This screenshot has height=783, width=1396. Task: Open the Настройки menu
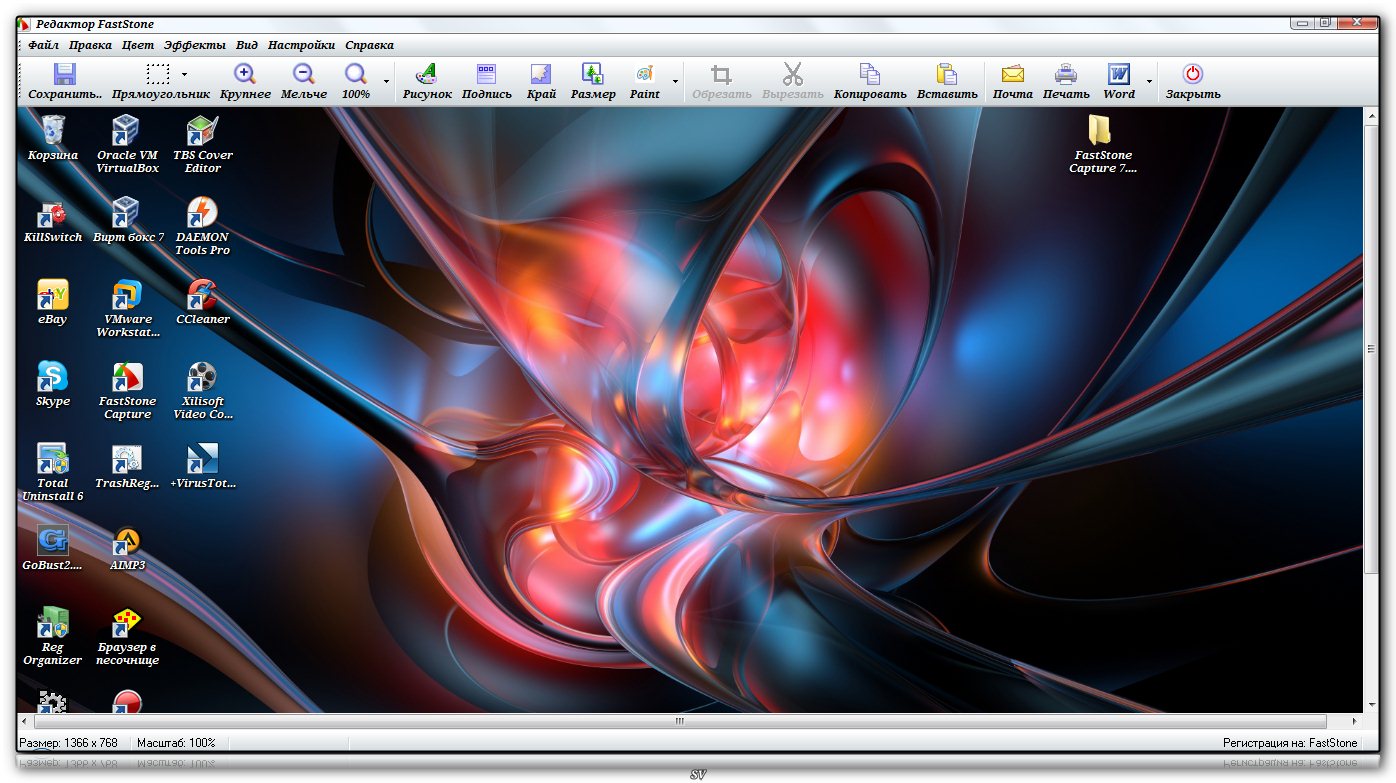coord(301,45)
